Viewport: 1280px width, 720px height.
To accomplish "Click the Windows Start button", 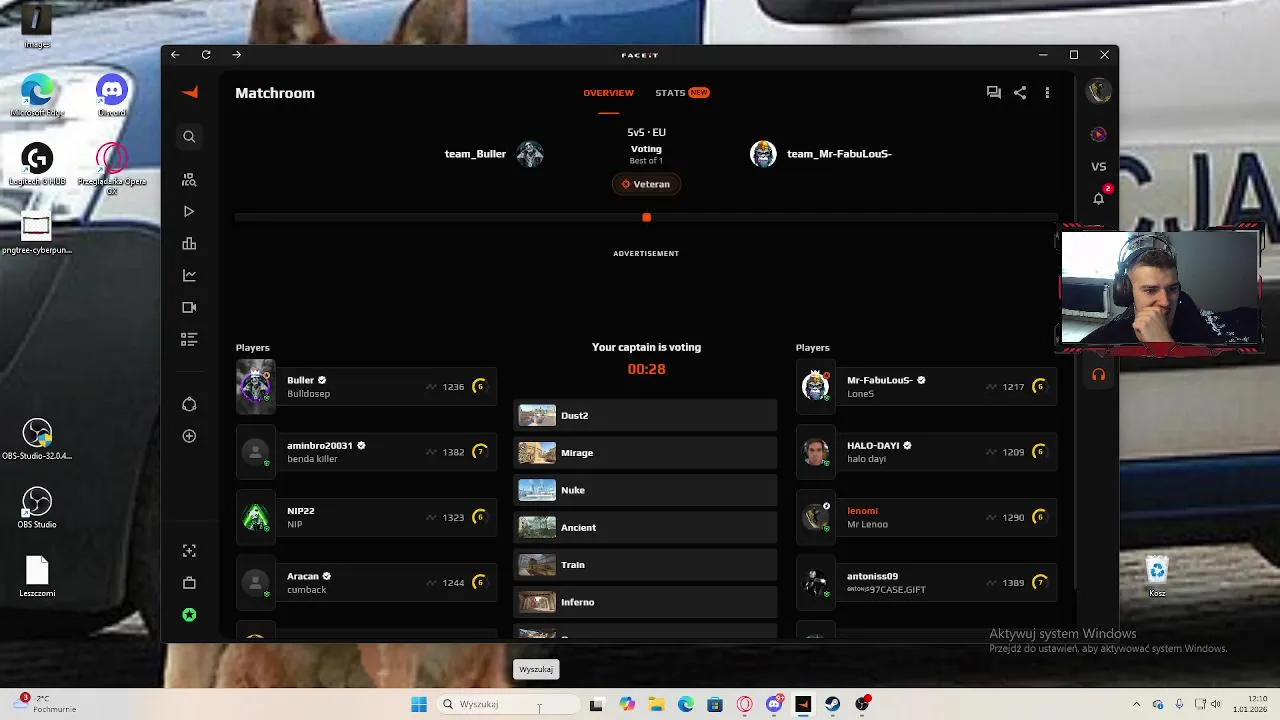I will 419,704.
